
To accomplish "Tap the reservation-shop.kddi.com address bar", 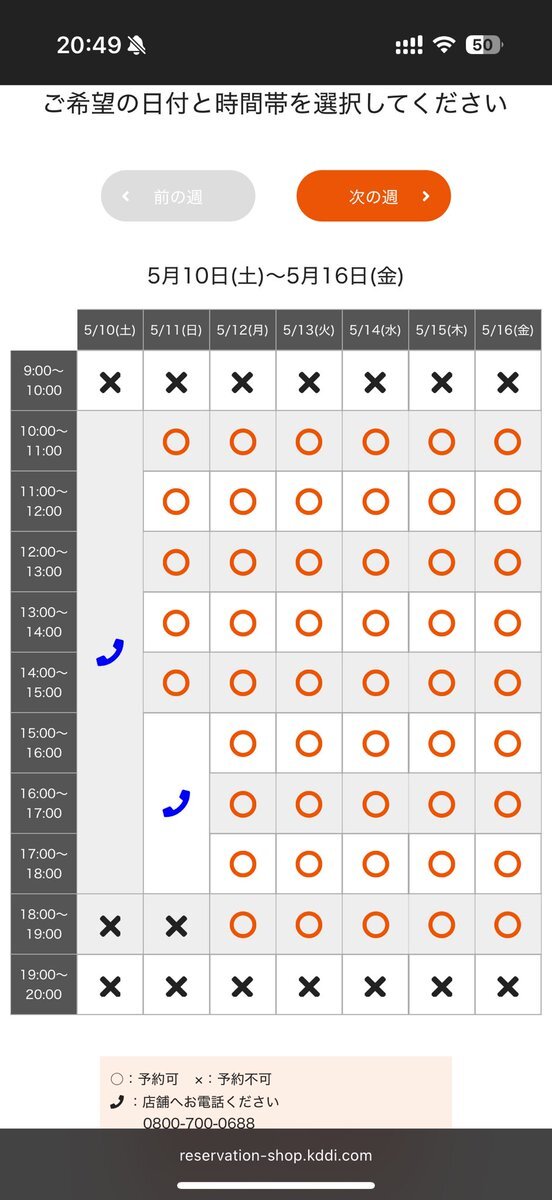I will click(x=276, y=1155).
